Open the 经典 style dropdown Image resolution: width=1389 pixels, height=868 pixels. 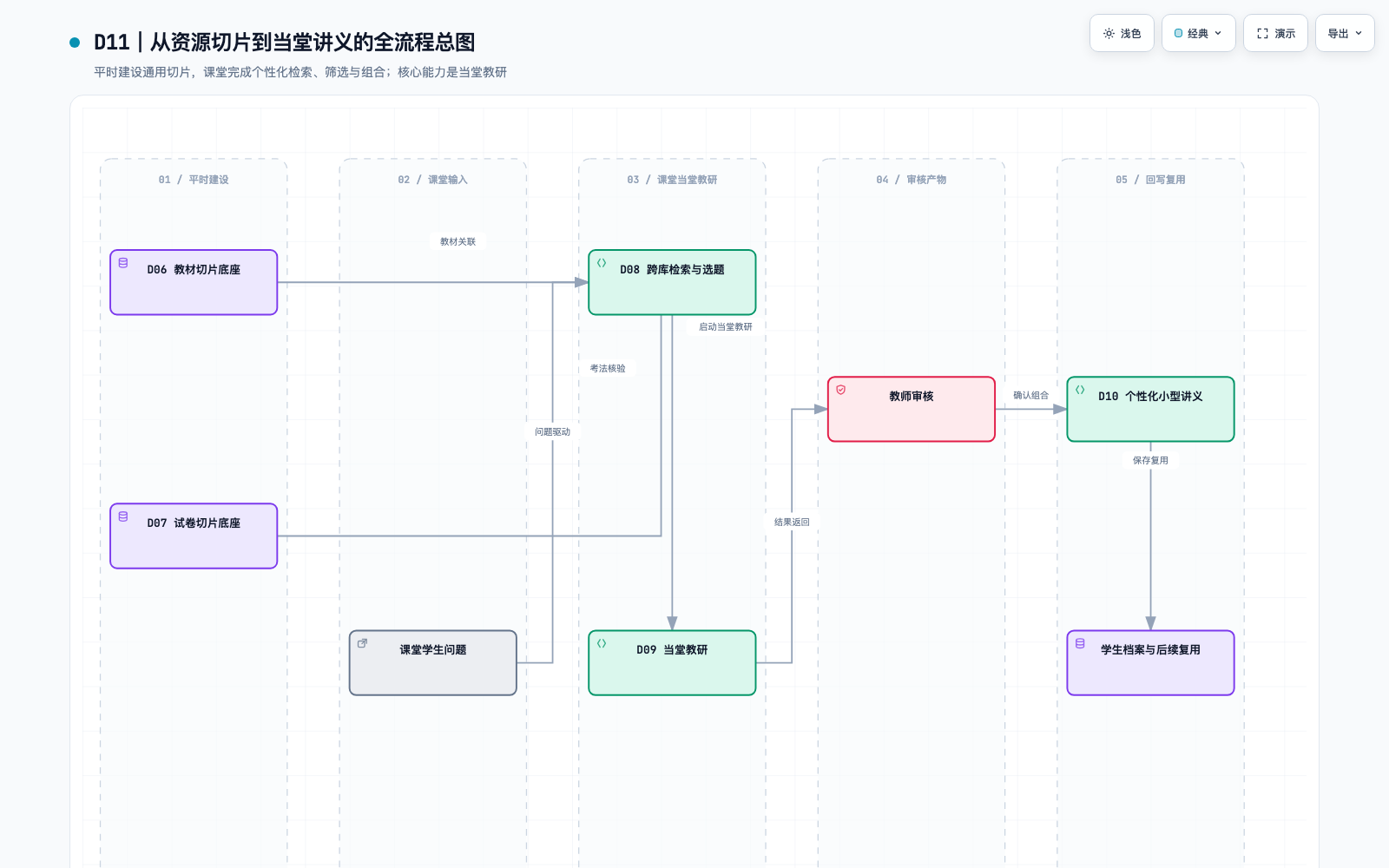1198,33
